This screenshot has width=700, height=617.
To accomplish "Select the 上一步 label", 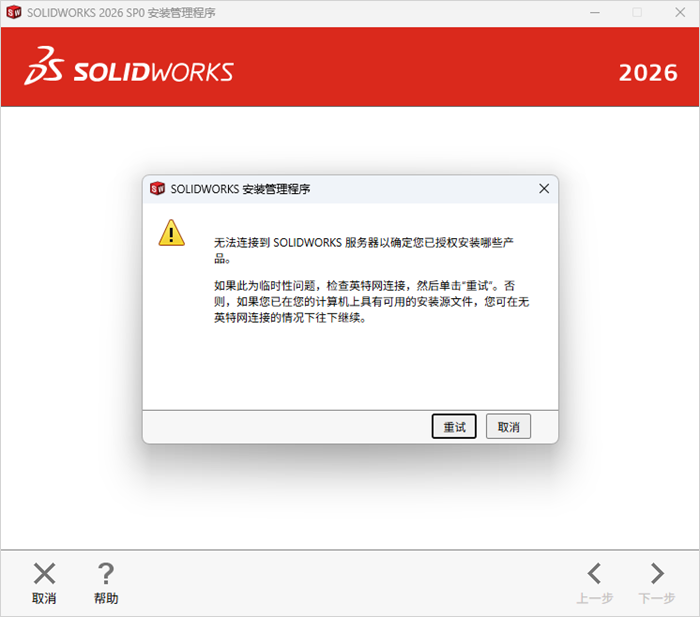I will (x=595, y=598).
